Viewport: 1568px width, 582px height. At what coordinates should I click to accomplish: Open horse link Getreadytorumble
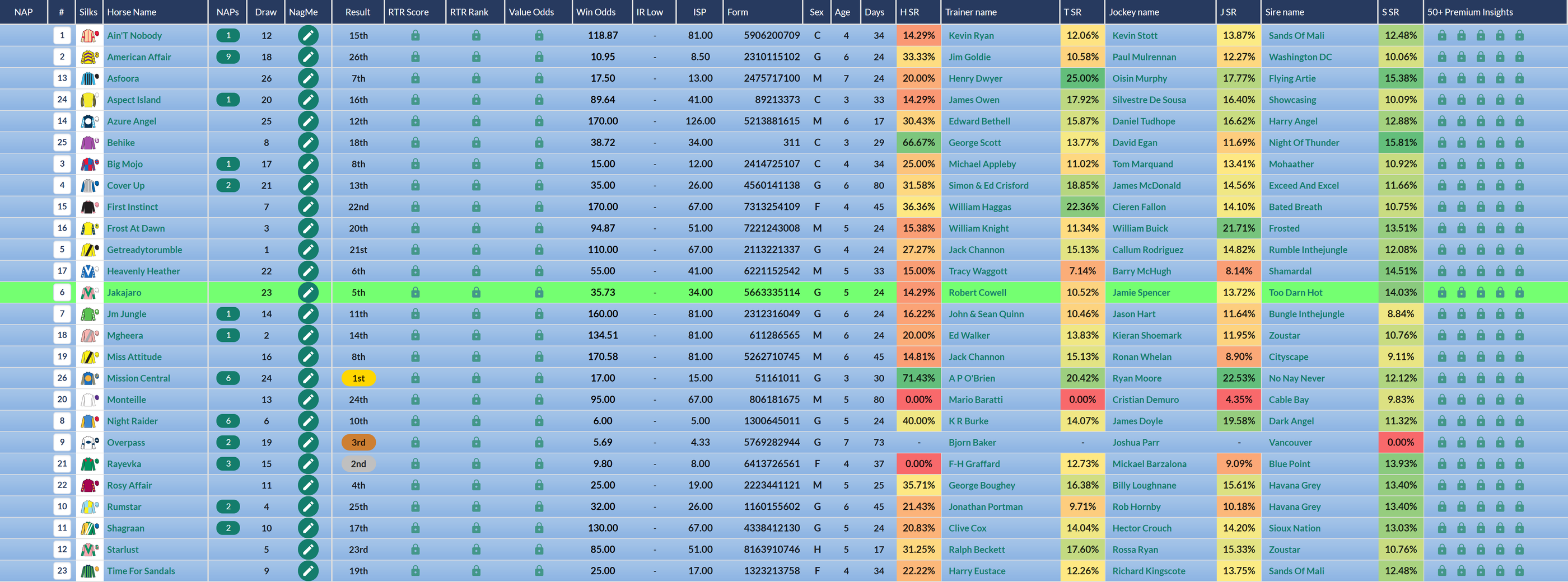(144, 250)
